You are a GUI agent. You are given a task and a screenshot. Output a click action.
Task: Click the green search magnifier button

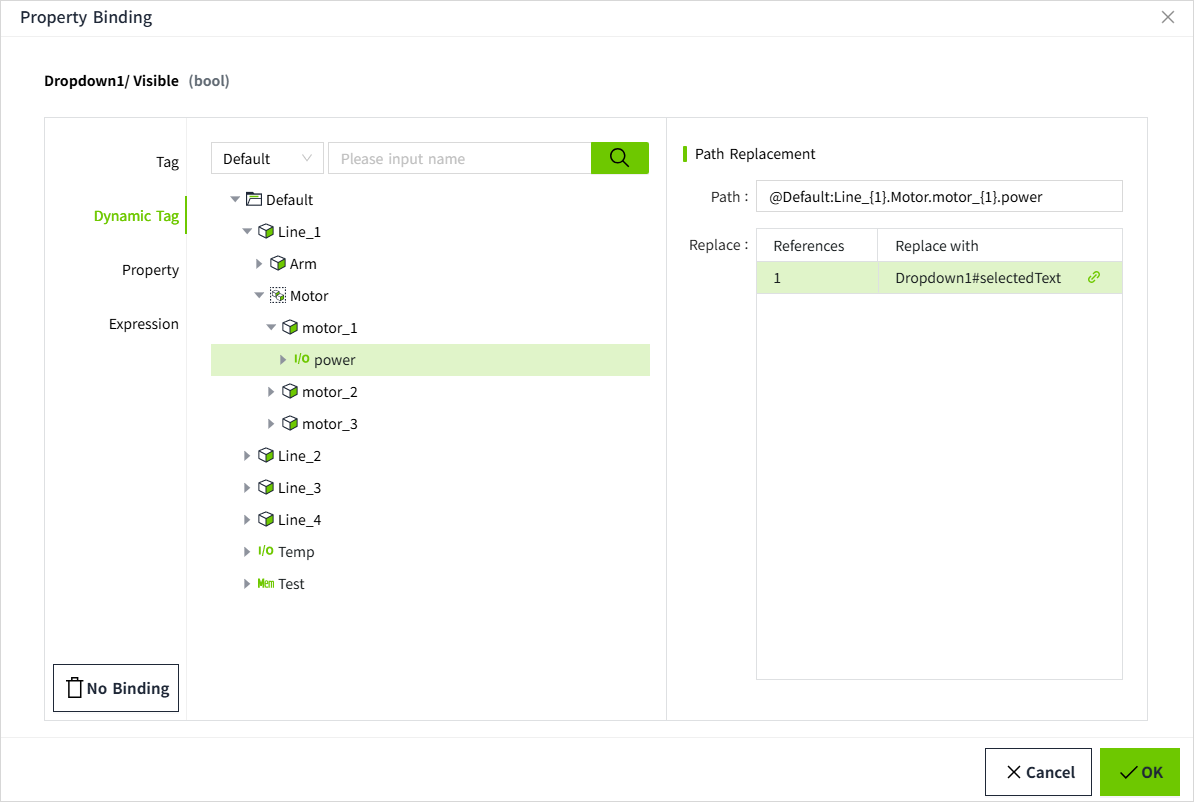(x=619, y=158)
